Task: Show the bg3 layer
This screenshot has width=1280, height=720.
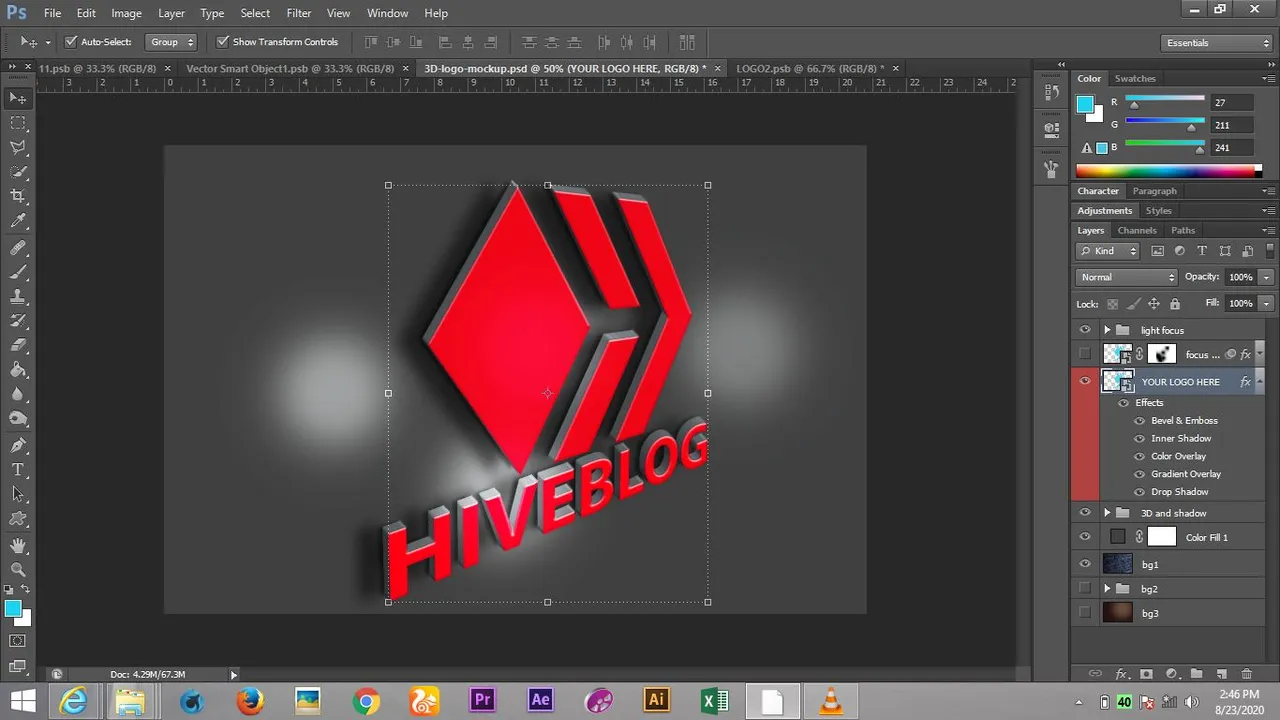Action: (1085, 613)
